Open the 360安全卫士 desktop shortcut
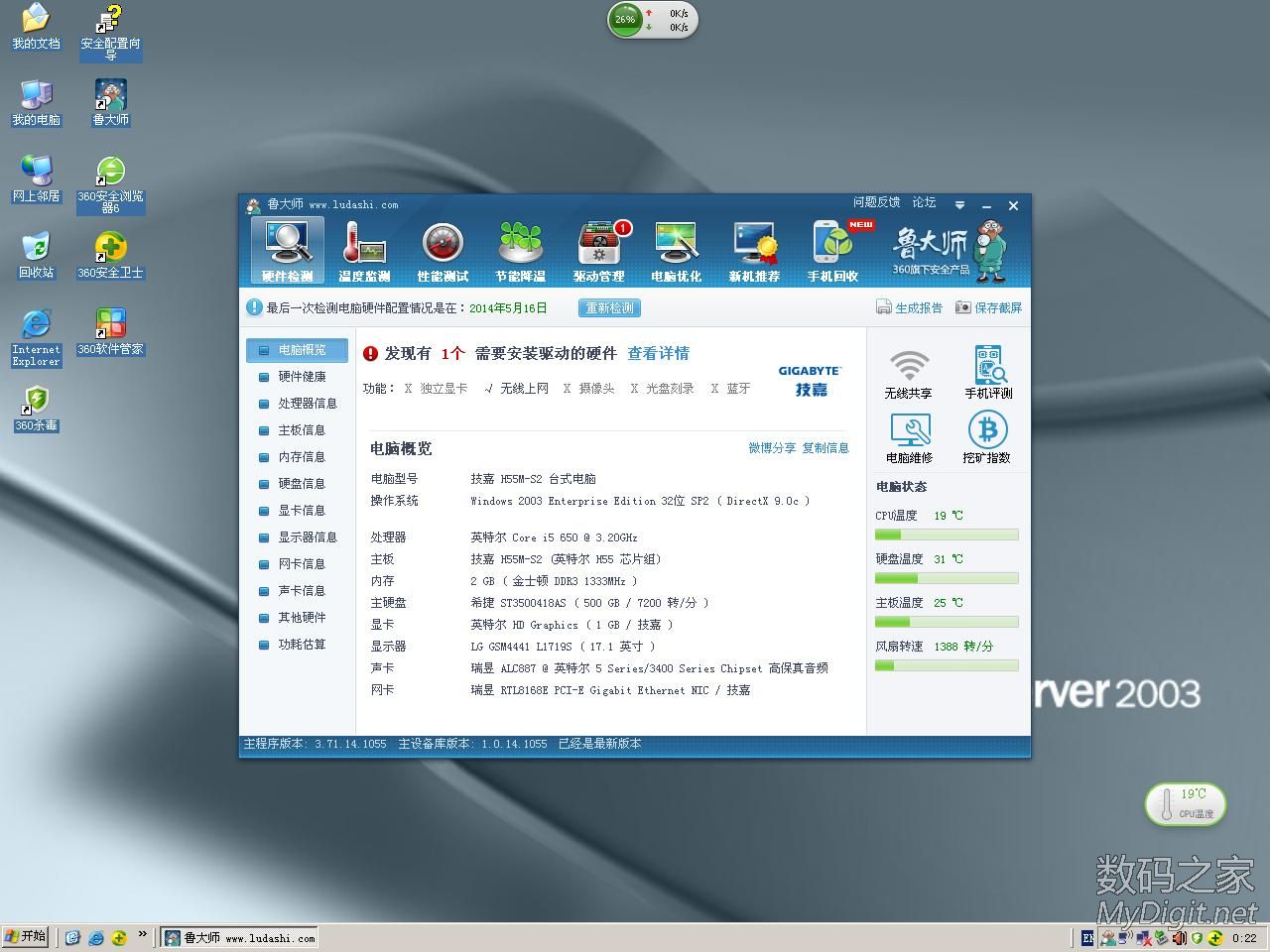 tap(110, 256)
